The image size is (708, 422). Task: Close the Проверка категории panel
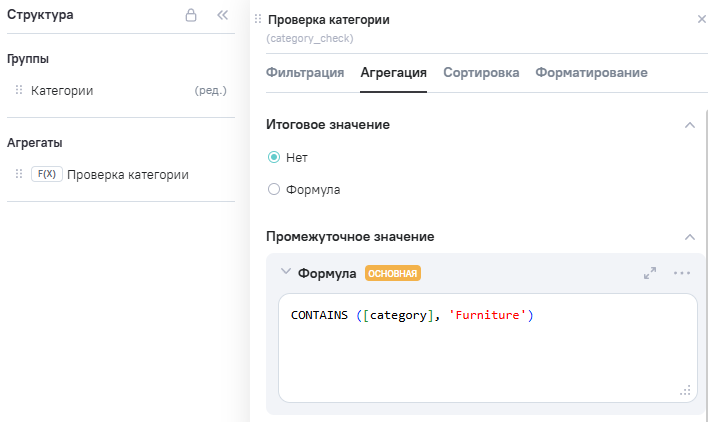point(700,20)
